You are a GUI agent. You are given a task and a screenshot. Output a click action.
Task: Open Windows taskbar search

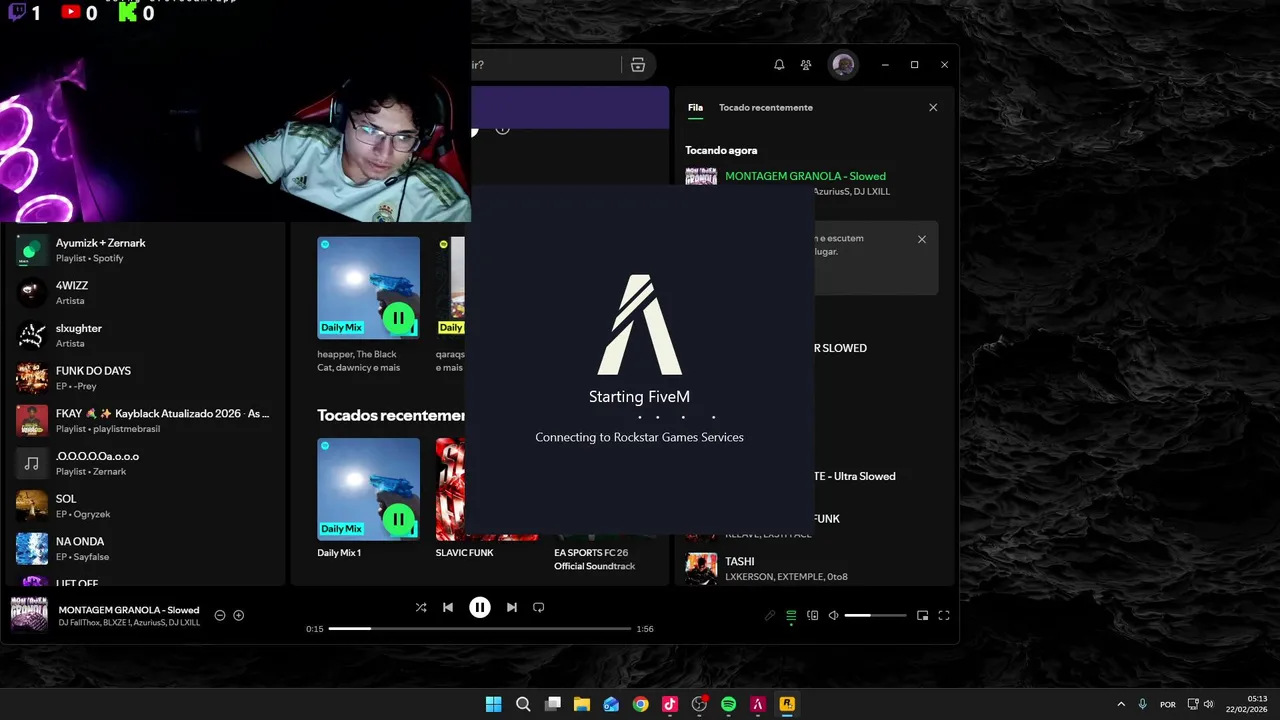[x=523, y=704]
